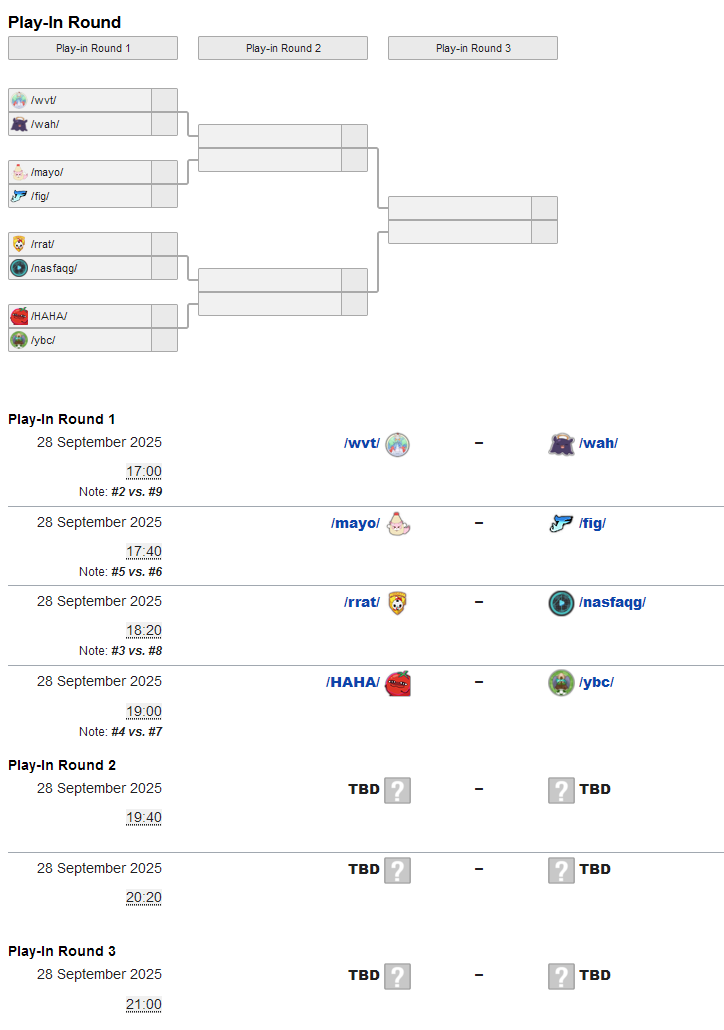The width and height of the screenshot is (724, 1030).
Task: Click the 21:00 Round 3 match time
Action: [144, 1004]
